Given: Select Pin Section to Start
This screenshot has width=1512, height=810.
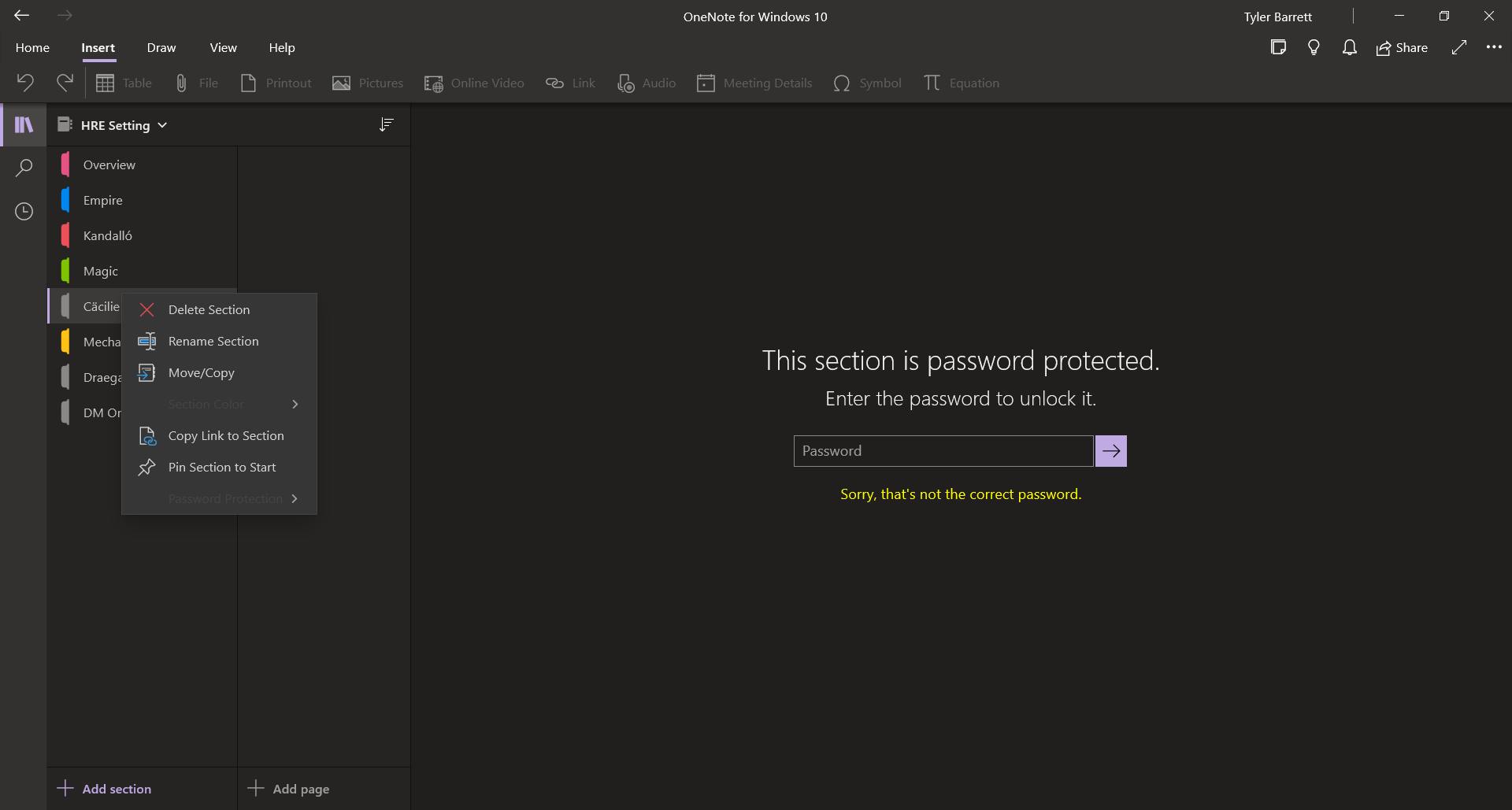Looking at the screenshot, I should click(x=219, y=467).
